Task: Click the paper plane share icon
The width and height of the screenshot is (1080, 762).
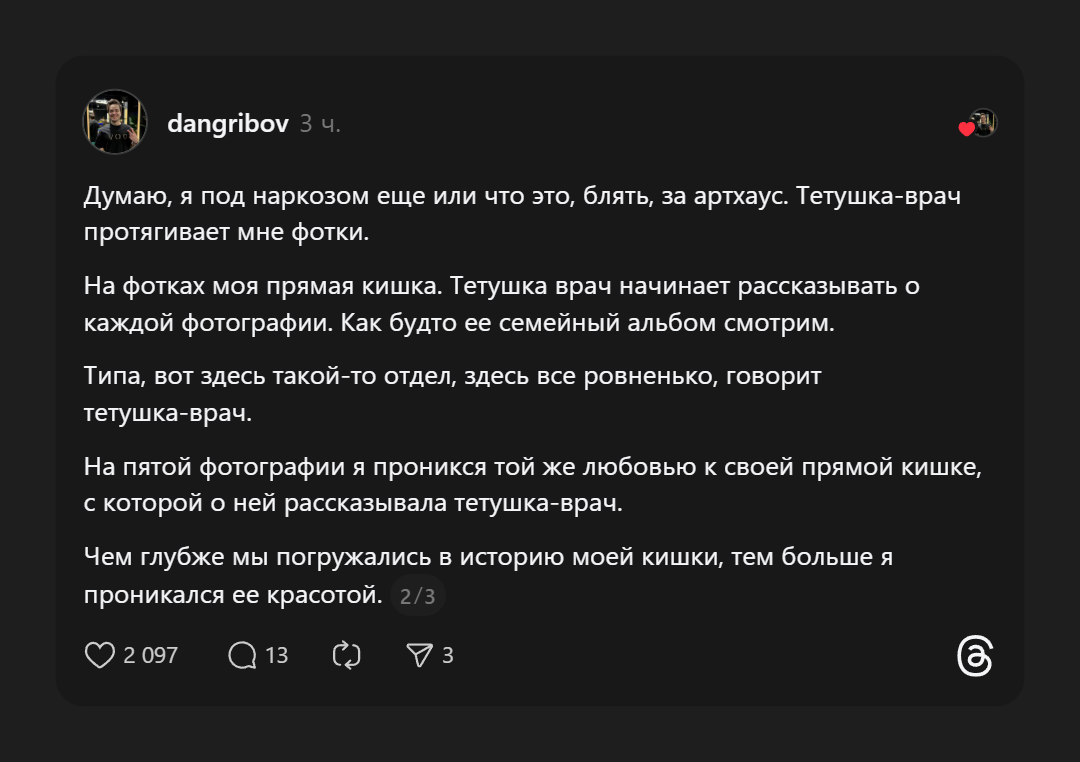Action: tap(419, 655)
